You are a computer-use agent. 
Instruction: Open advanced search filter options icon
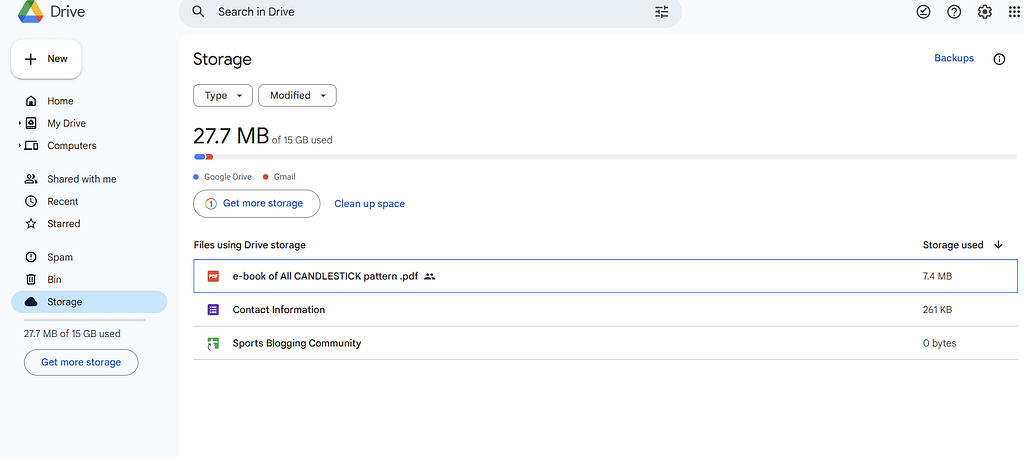click(x=662, y=12)
